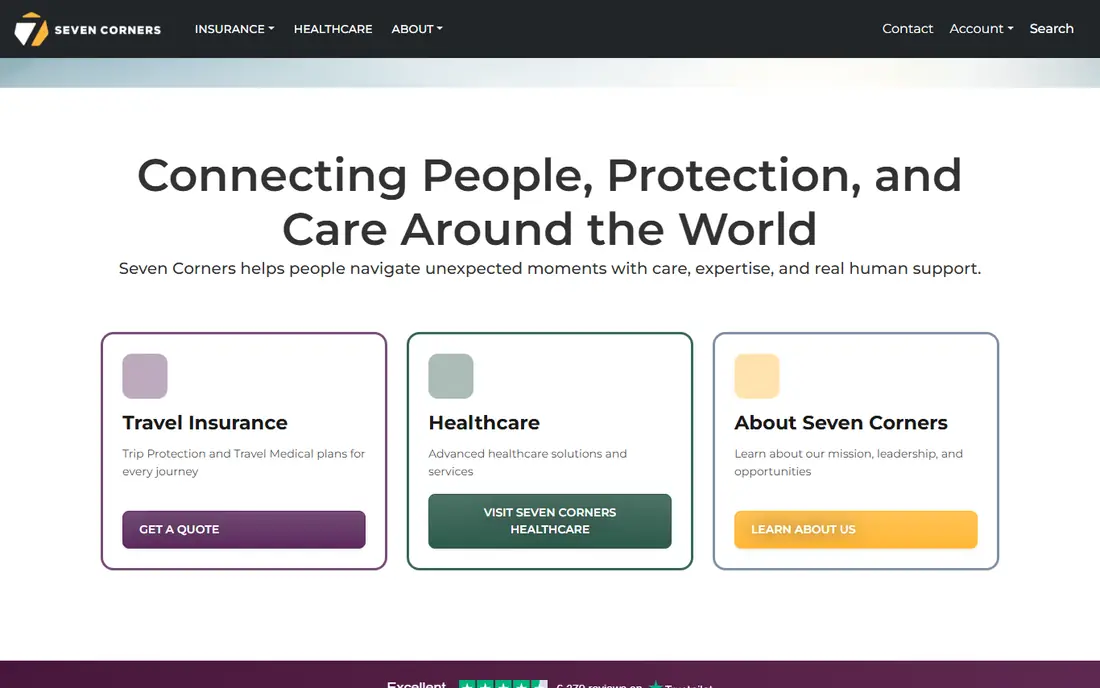Expand the Account dropdown
Viewport: 1100px width, 688px height.
981,29
